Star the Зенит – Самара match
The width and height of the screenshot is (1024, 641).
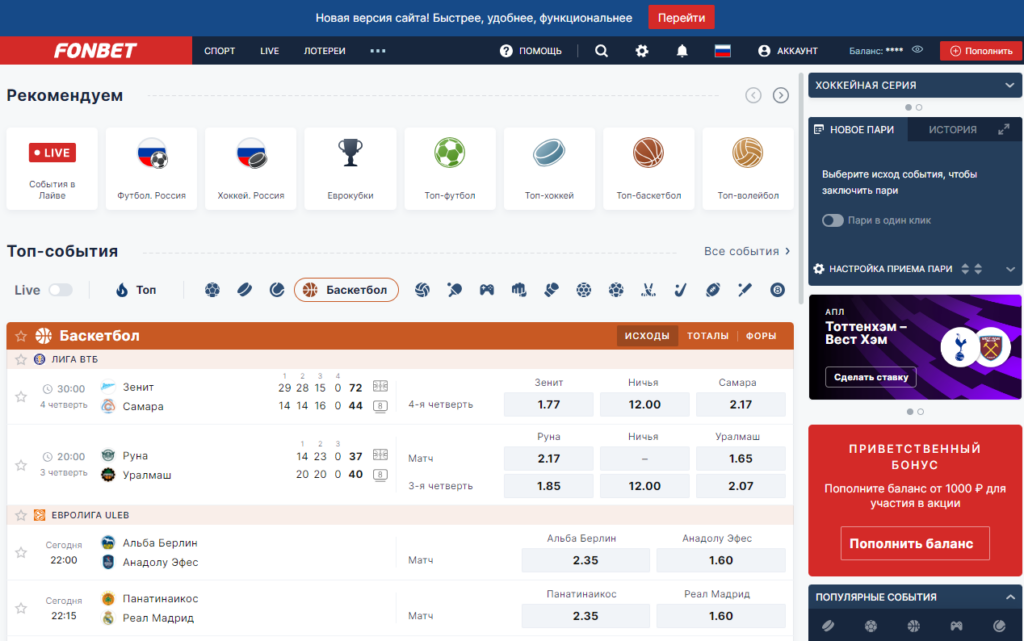coord(21,397)
